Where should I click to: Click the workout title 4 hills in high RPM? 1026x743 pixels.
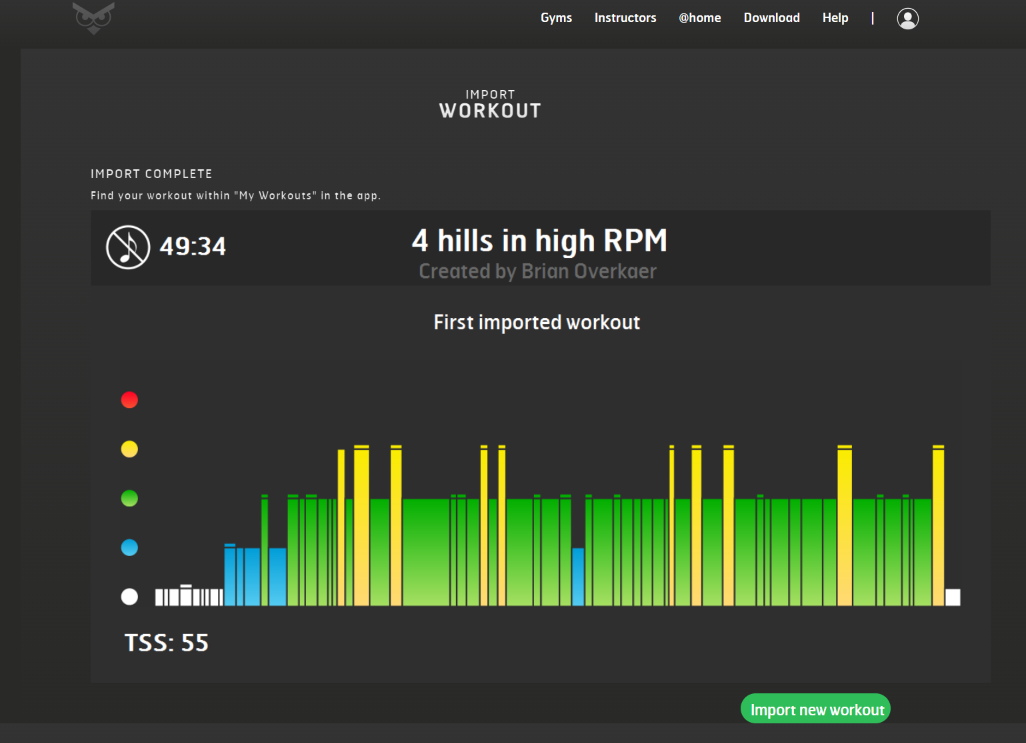(x=539, y=241)
